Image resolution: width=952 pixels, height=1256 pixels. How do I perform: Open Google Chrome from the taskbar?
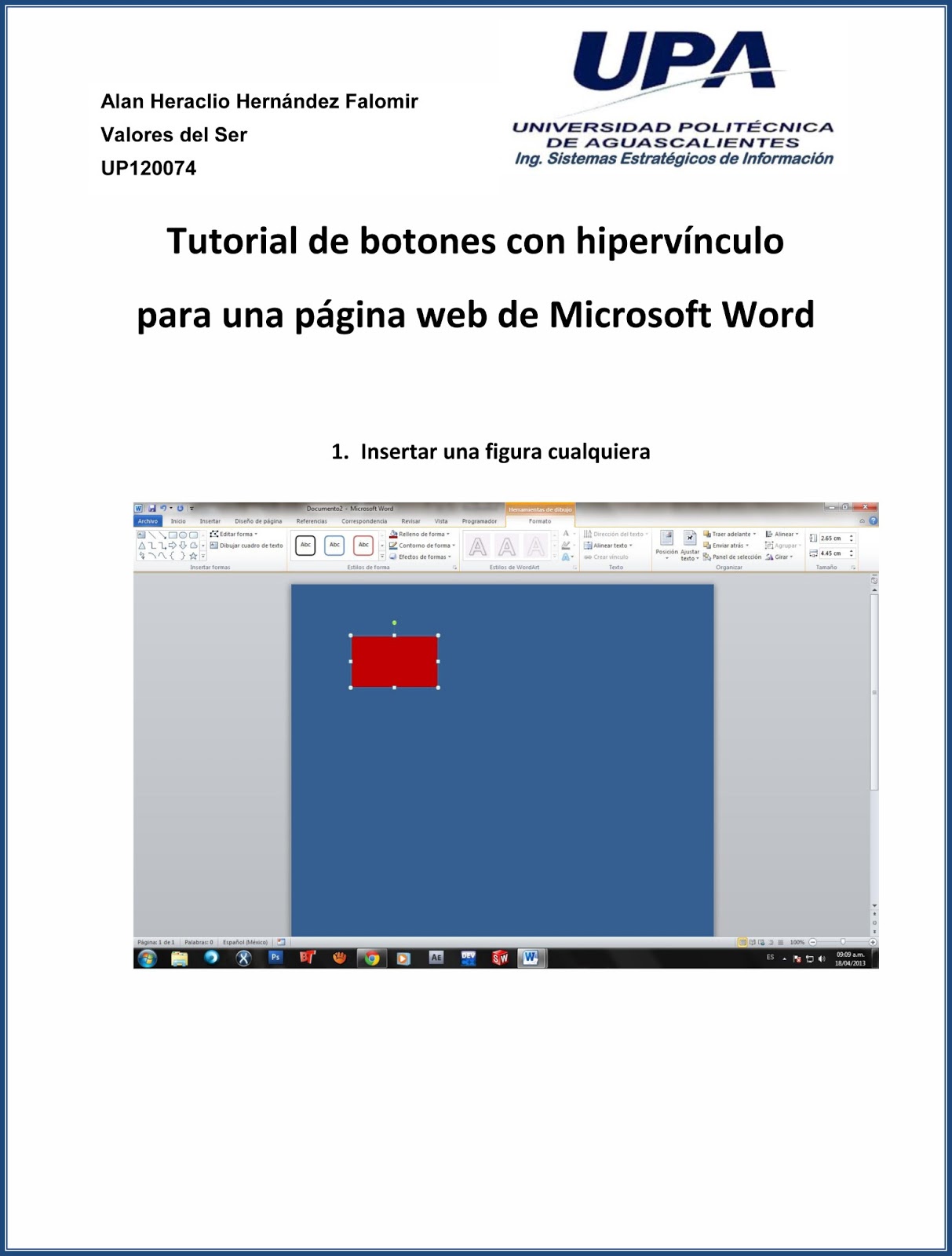point(372,958)
